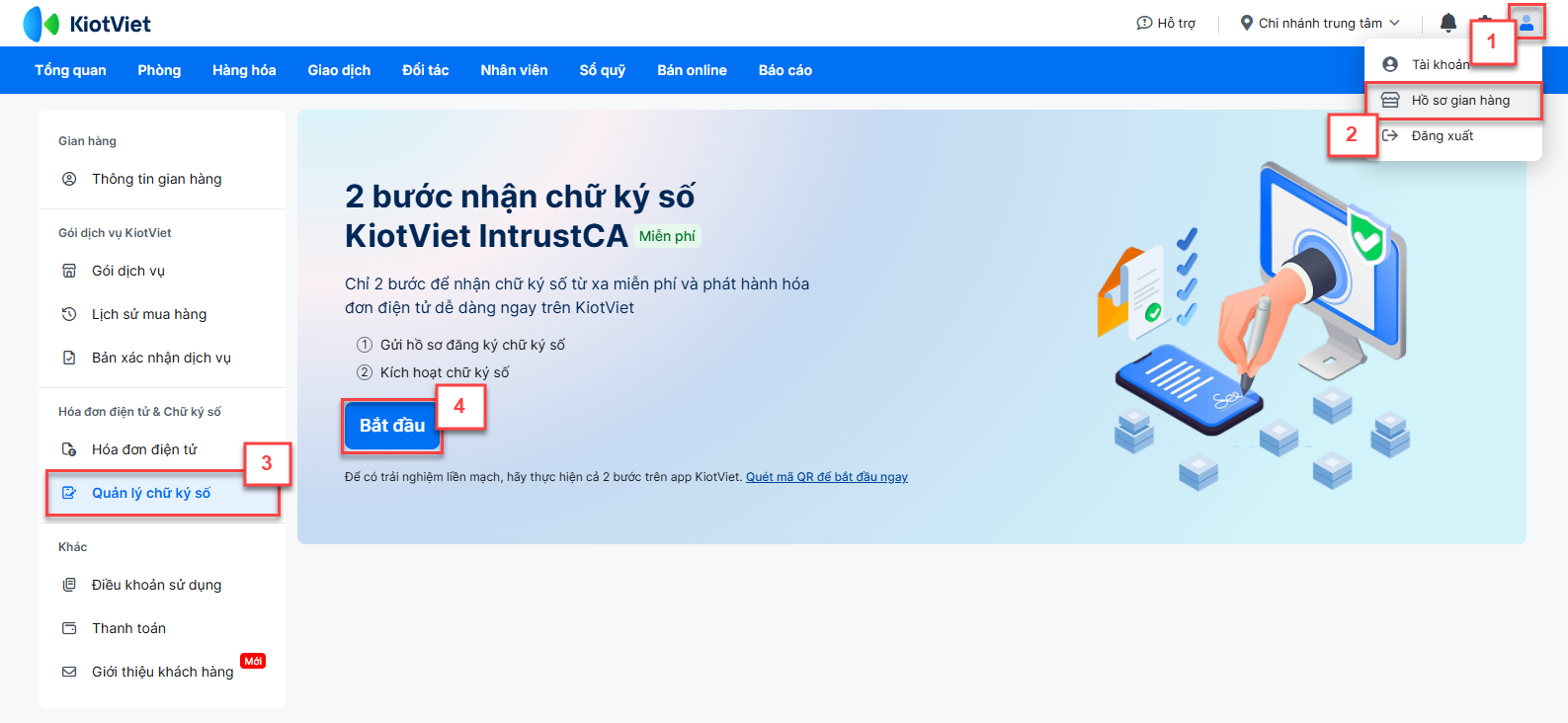1568x723 pixels.
Task: Click the Quản lý chữ ký số pen icon
Action: (69, 493)
